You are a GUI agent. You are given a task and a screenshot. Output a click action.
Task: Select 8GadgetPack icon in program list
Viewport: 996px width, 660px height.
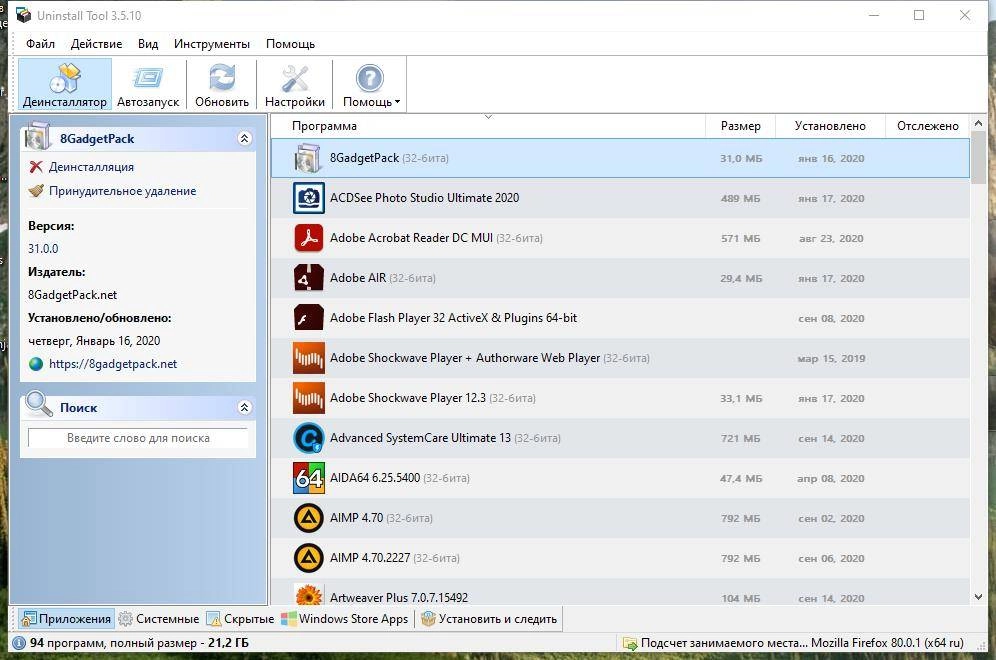coord(309,158)
